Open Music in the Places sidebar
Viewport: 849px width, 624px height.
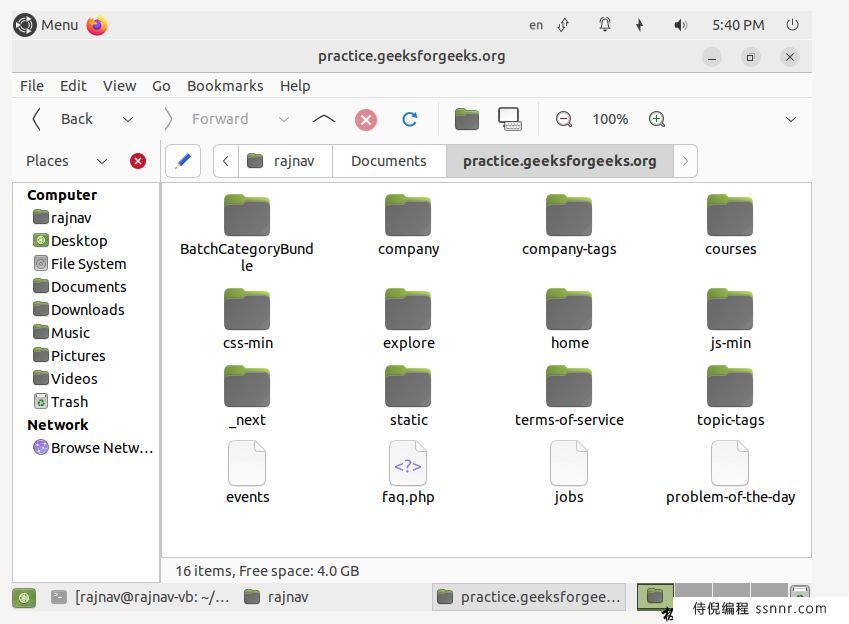pyautogui.click(x=61, y=333)
